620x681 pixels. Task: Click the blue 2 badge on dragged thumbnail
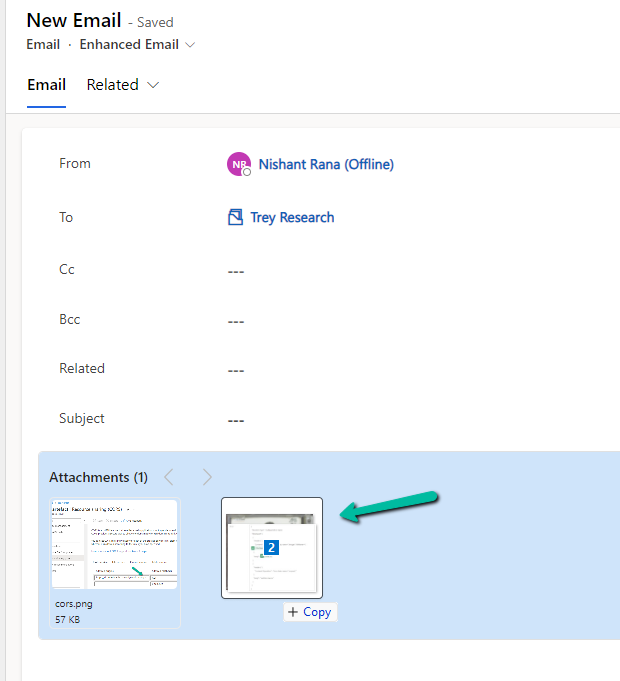coord(271,547)
